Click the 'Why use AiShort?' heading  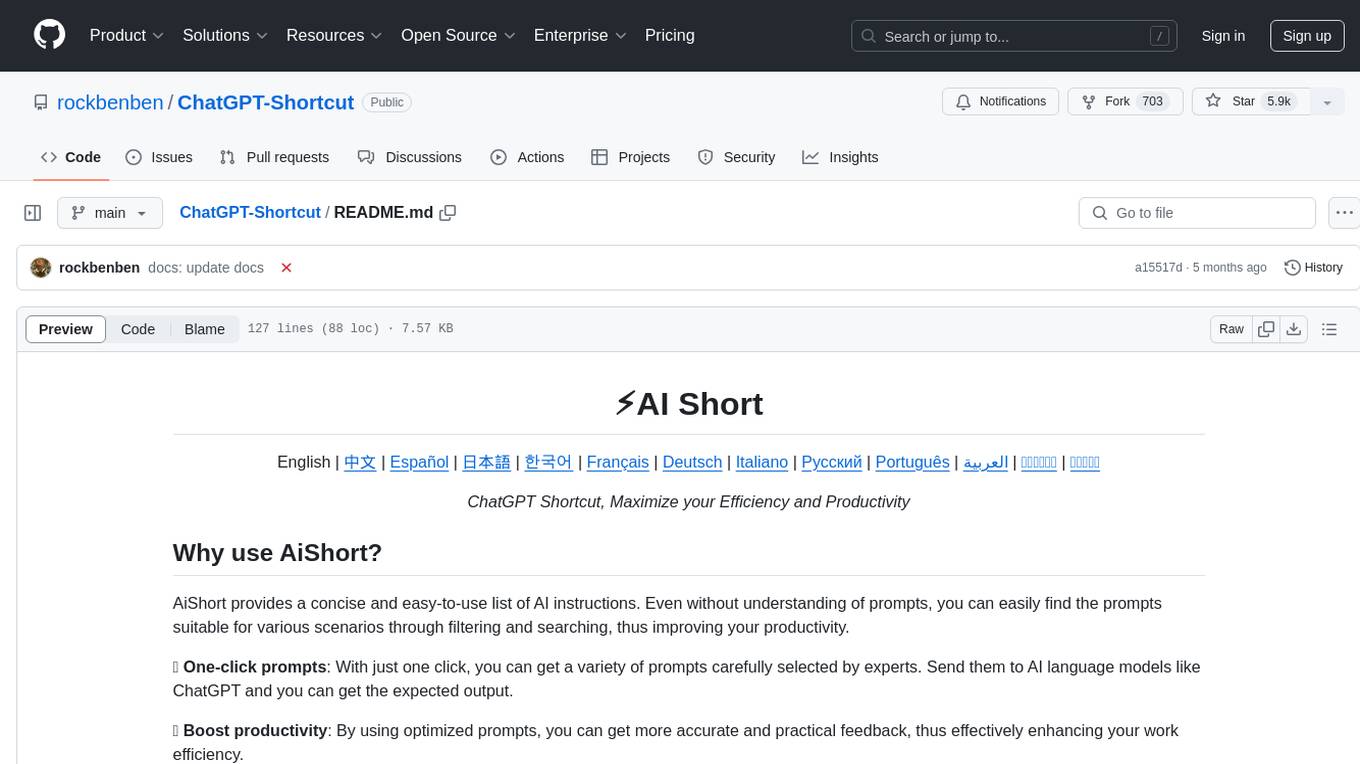[277, 553]
